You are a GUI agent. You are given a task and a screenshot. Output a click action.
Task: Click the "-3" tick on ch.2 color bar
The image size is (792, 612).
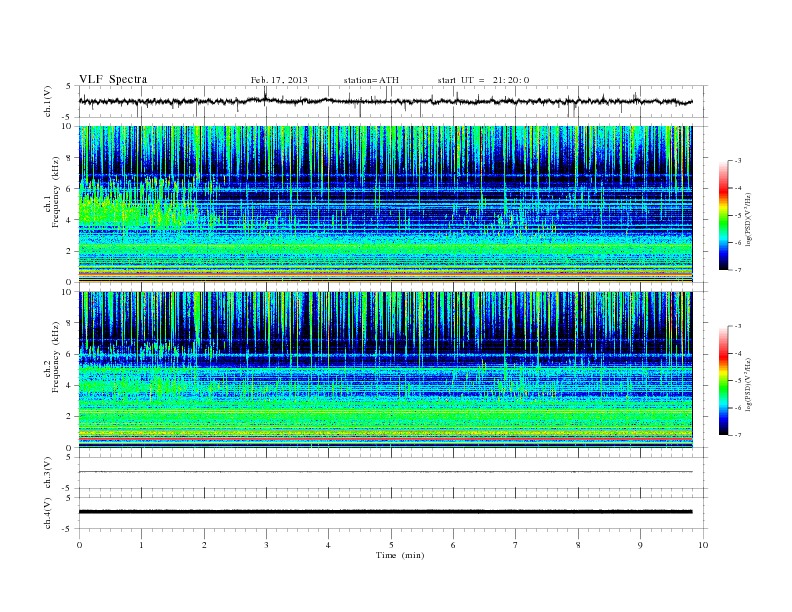[x=738, y=326]
